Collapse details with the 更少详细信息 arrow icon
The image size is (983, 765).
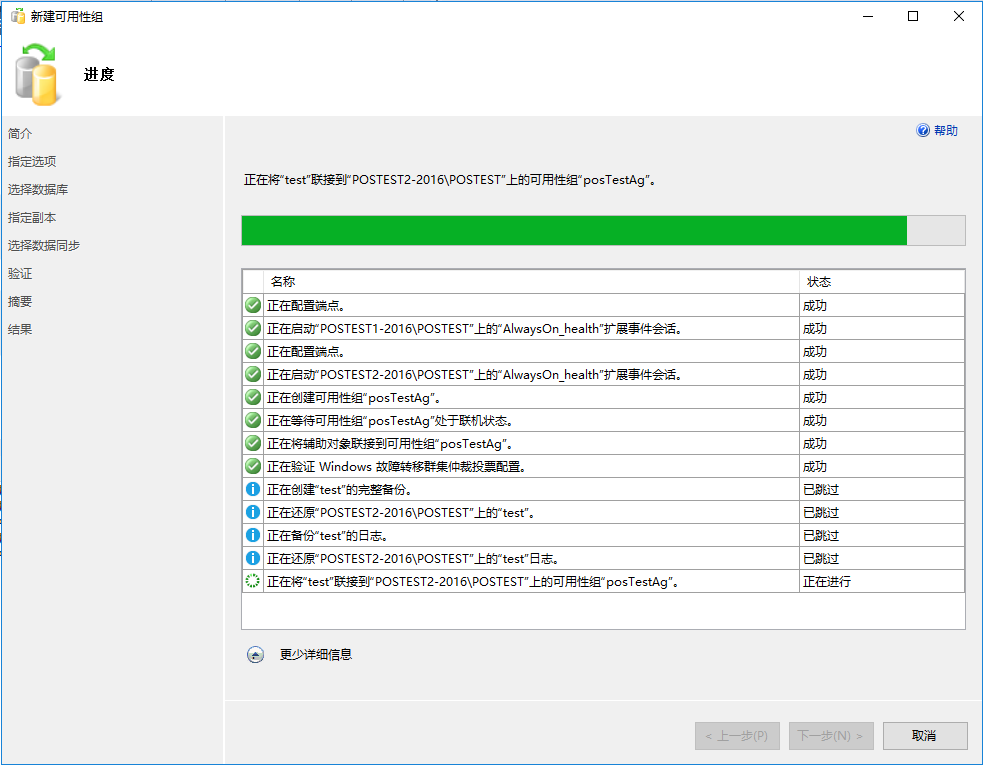click(255, 655)
